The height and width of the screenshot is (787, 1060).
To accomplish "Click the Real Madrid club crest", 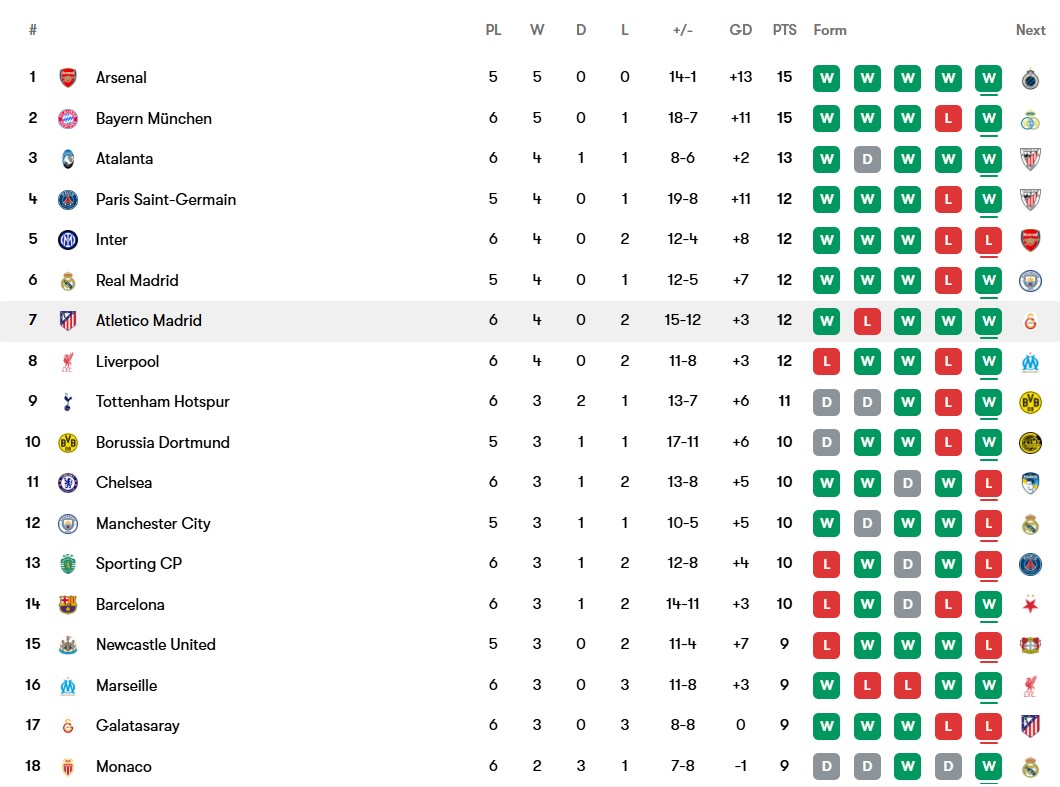I will (67, 280).
